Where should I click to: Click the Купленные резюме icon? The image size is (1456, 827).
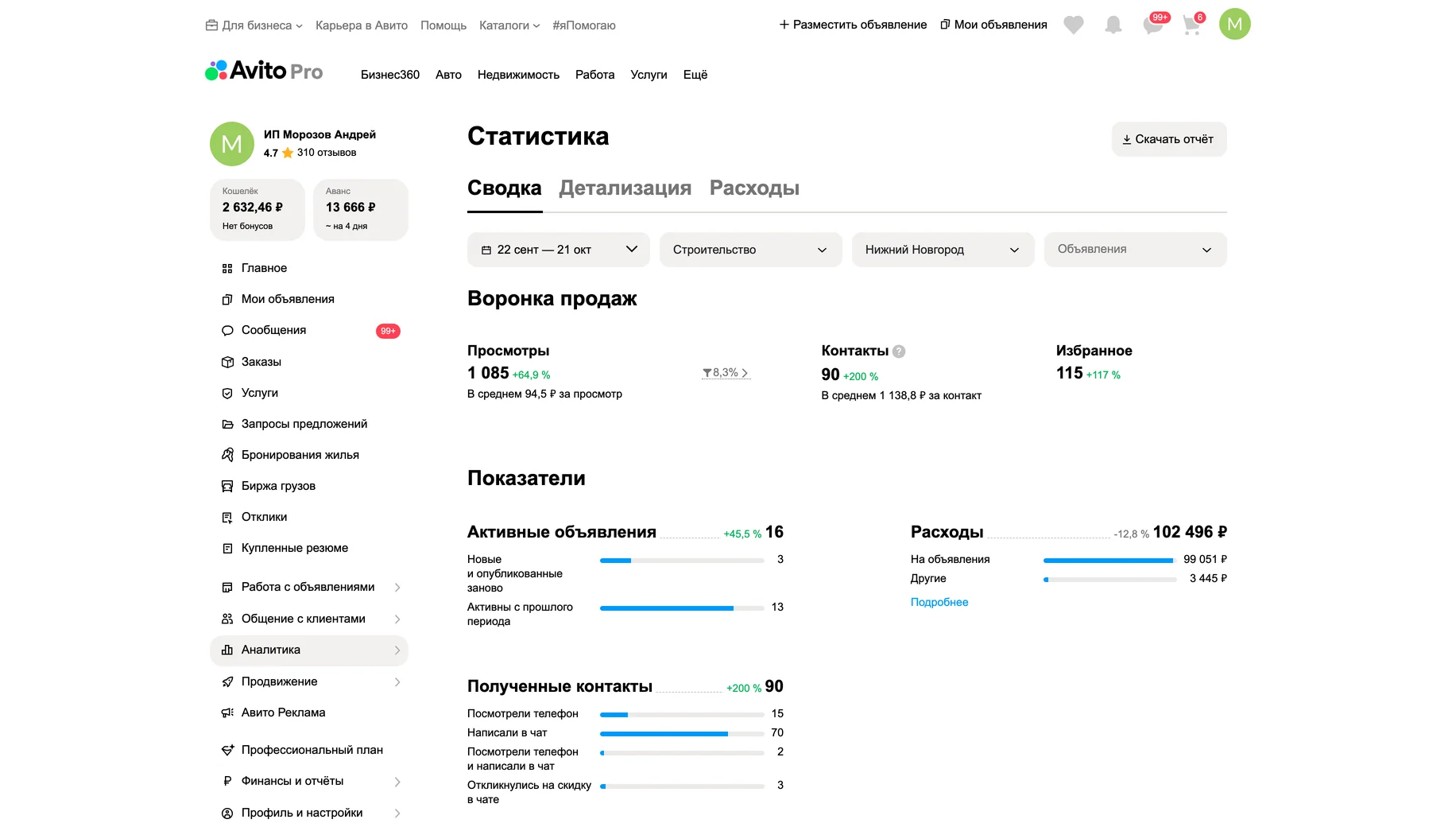[227, 549]
